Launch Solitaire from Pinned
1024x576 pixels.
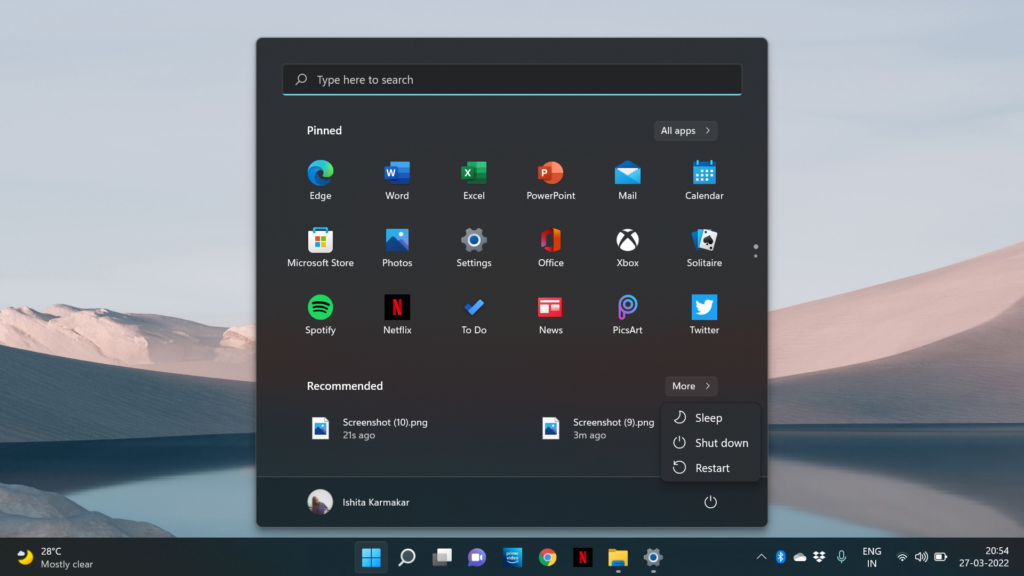(704, 248)
